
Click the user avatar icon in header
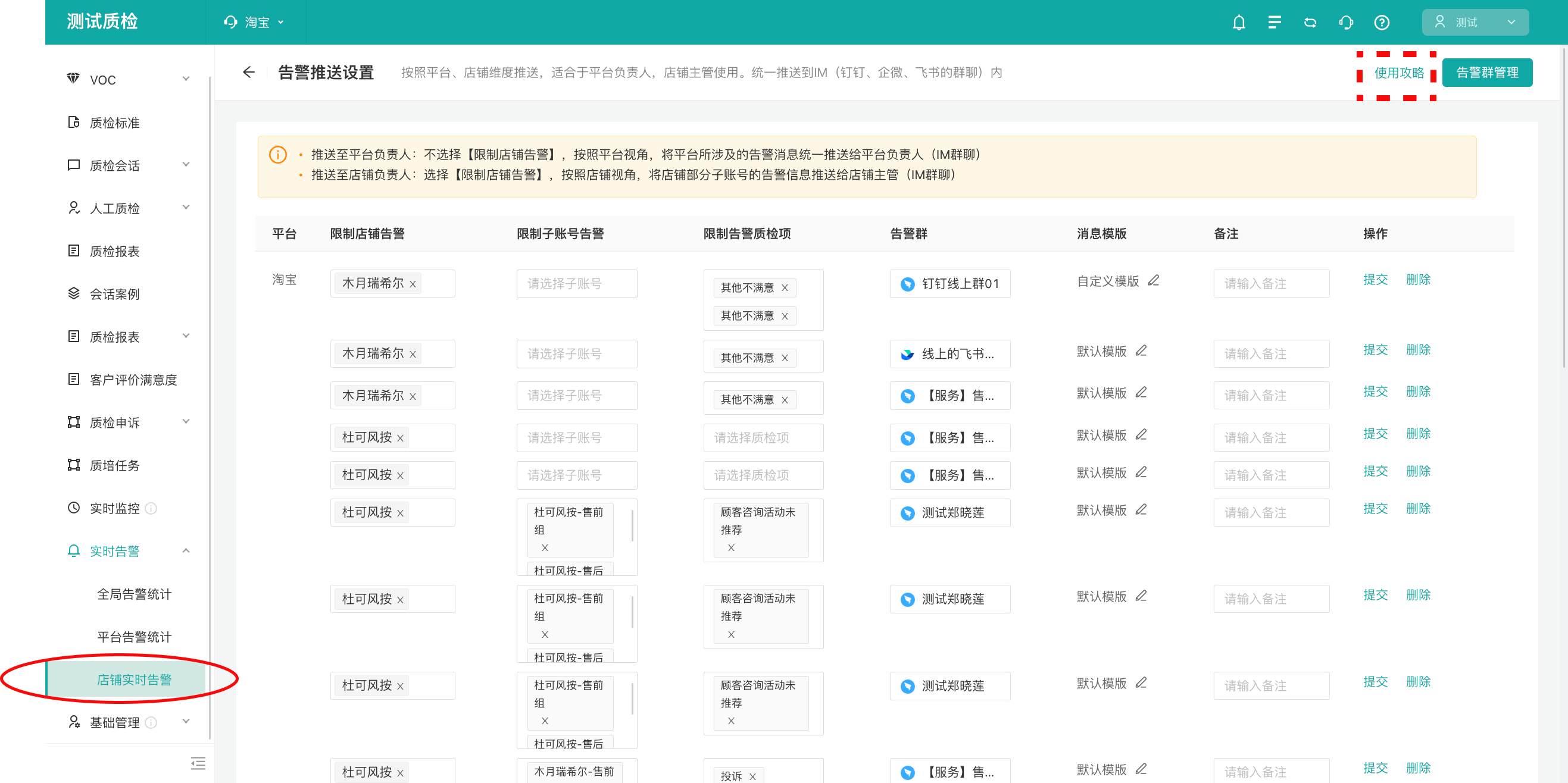(x=1439, y=22)
